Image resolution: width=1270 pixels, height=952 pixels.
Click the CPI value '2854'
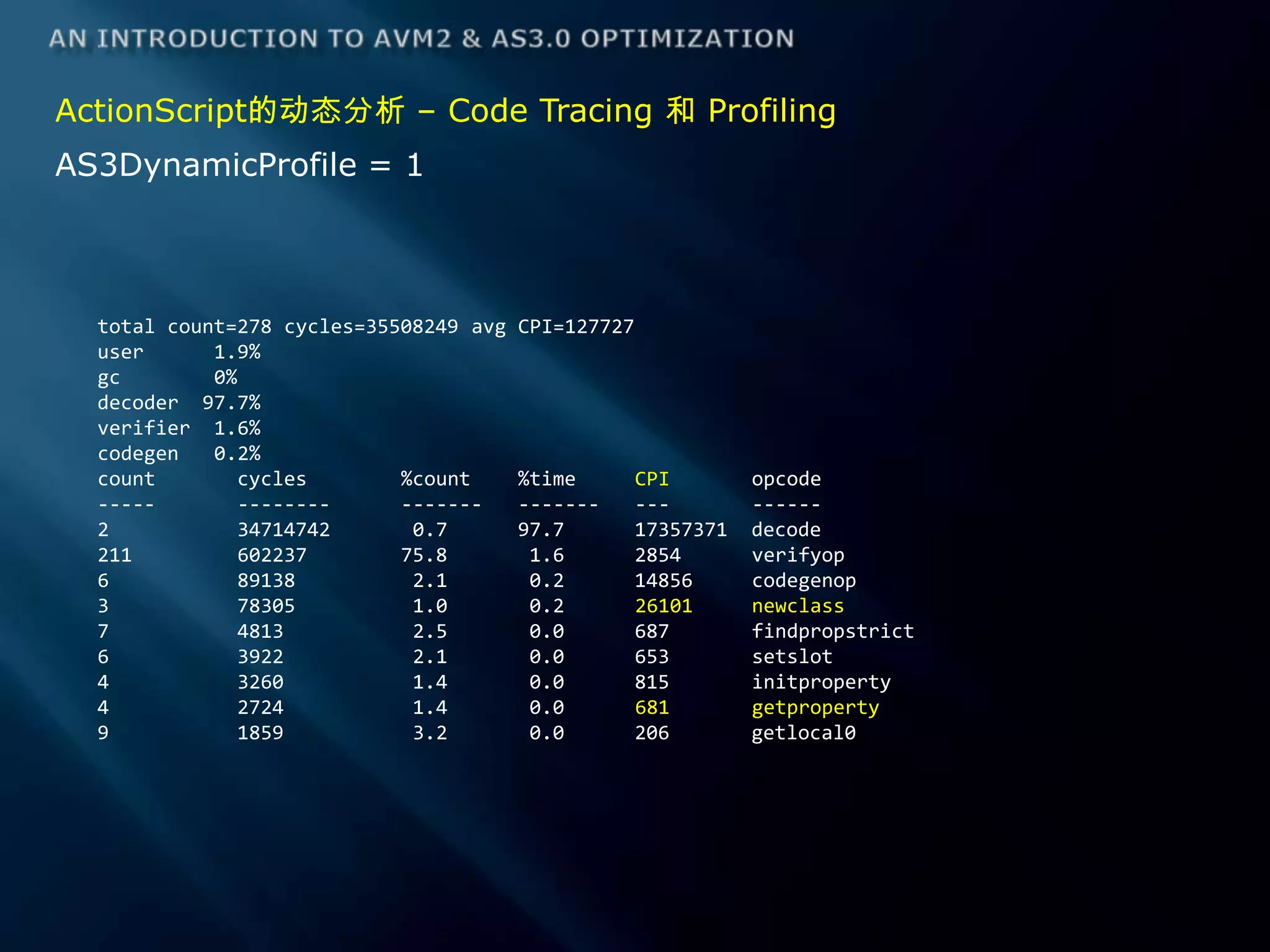coord(658,555)
